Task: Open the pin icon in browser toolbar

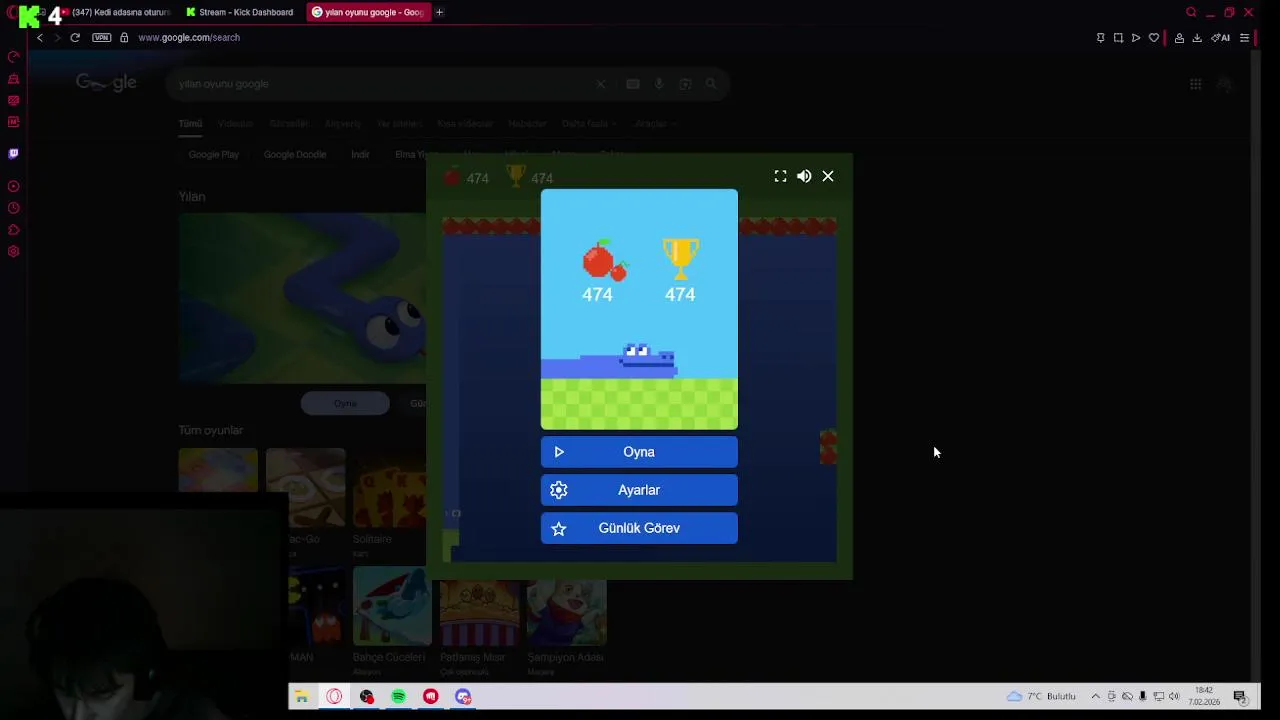Action: click(x=1100, y=38)
